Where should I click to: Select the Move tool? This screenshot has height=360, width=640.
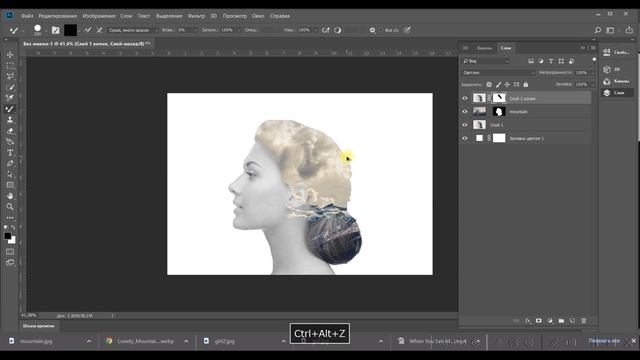(x=10, y=55)
